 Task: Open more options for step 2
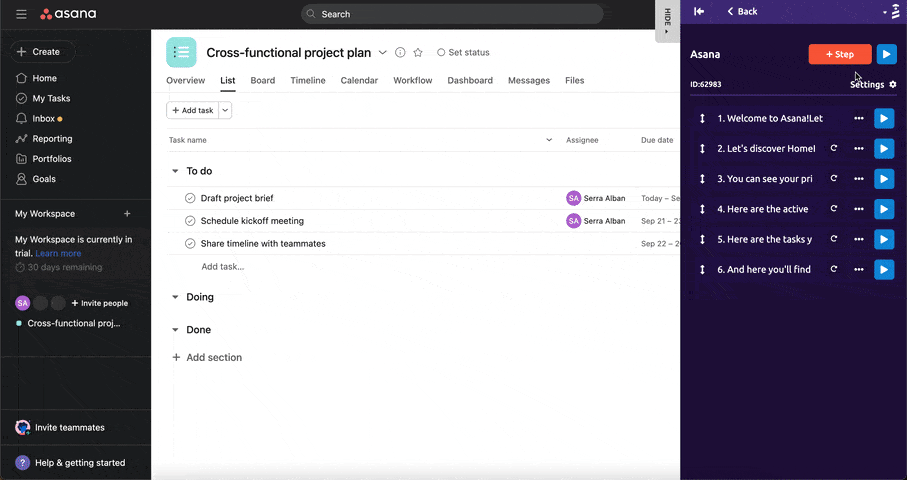859,149
